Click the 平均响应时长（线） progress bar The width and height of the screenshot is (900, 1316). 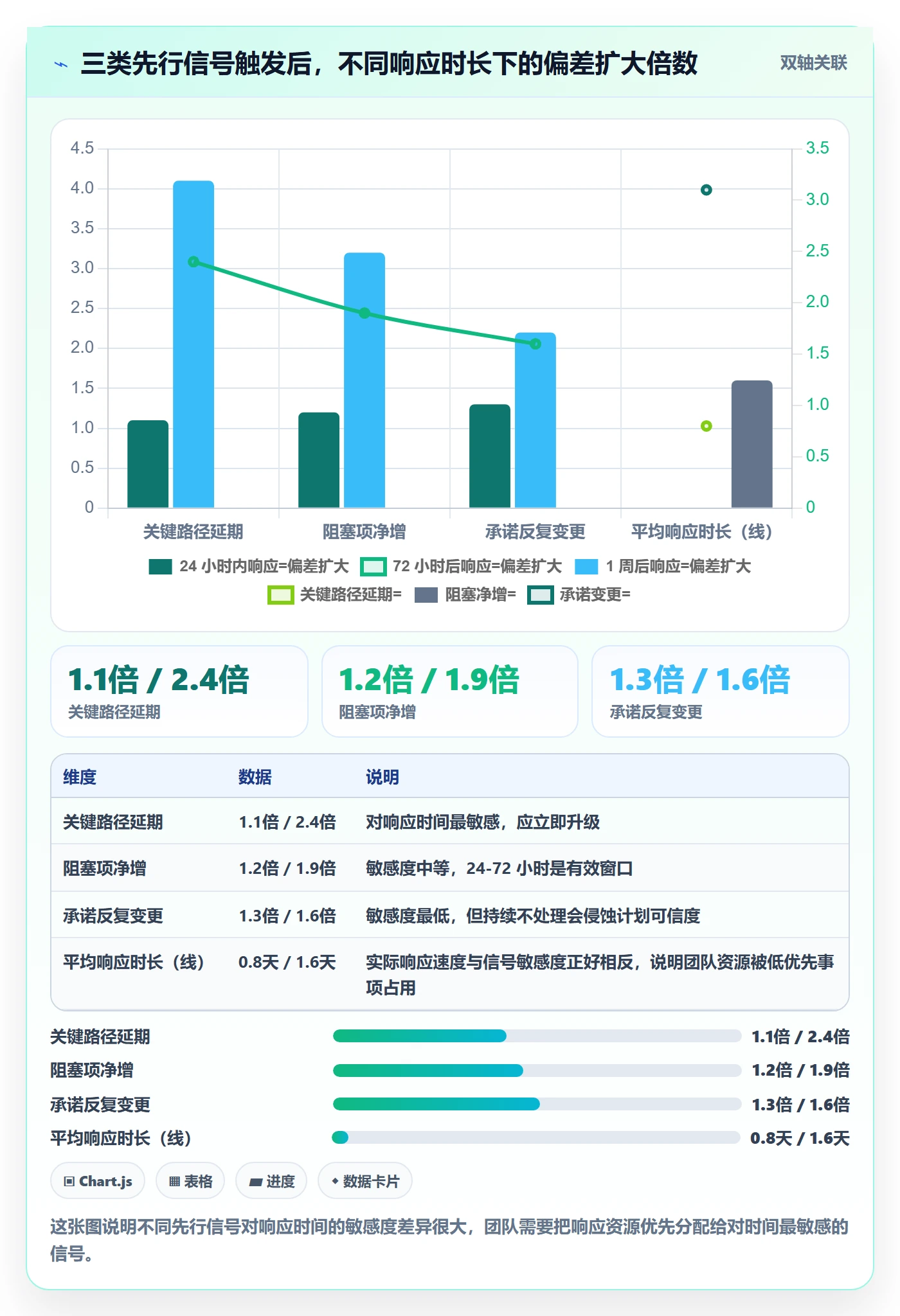point(537,1138)
